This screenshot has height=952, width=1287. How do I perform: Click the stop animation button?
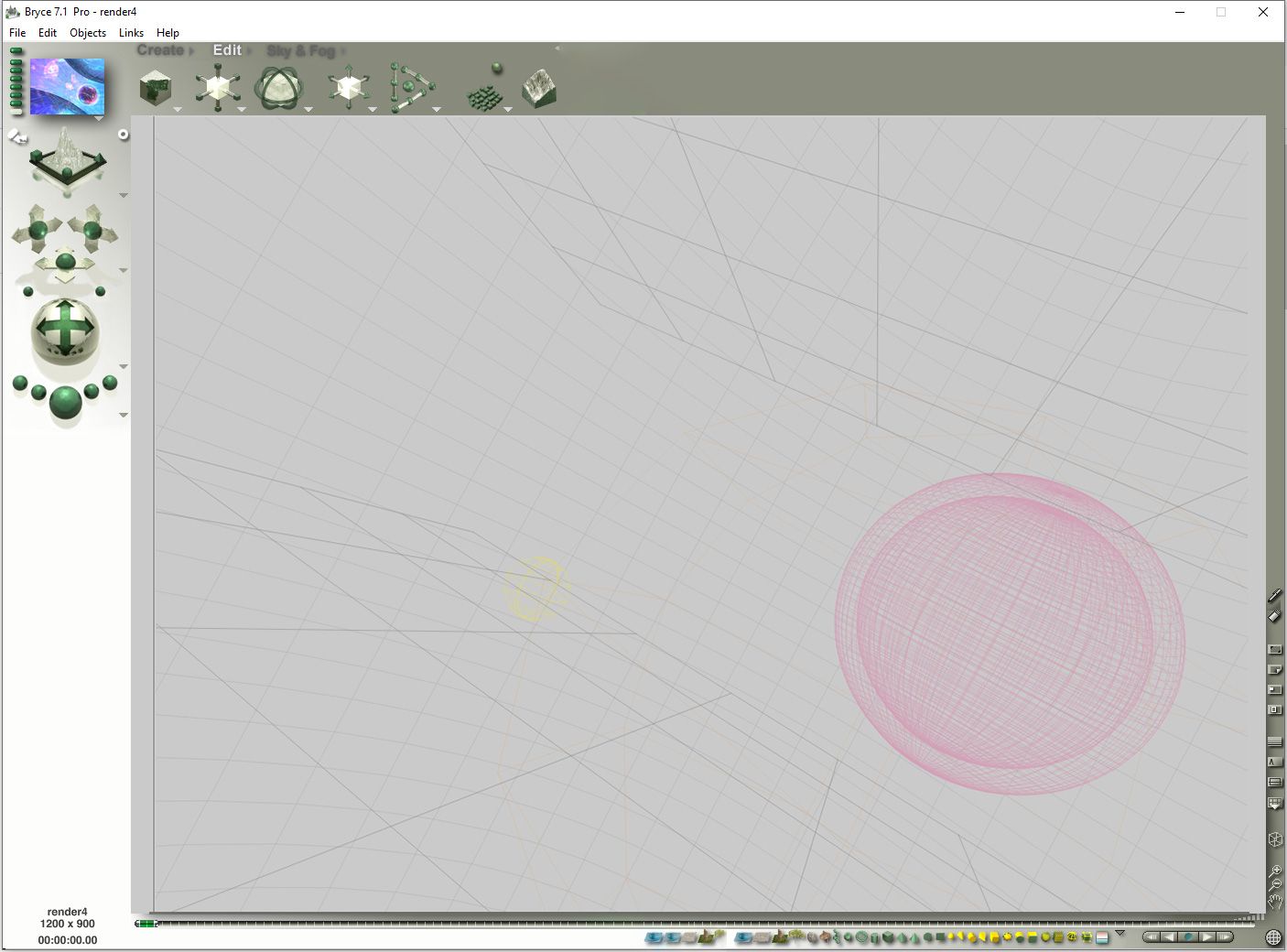[x=1187, y=936]
